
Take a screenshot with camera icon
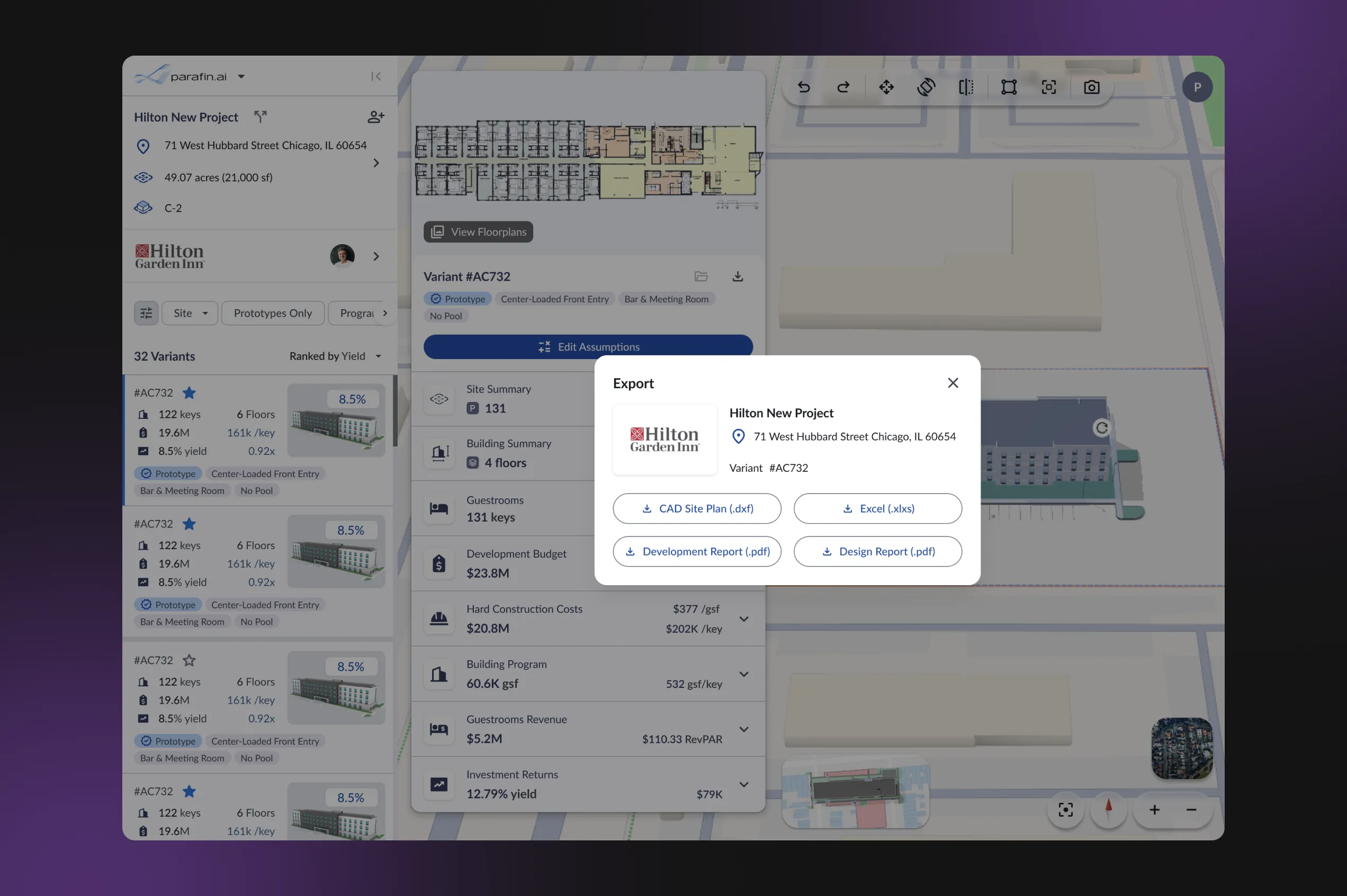tap(1091, 87)
